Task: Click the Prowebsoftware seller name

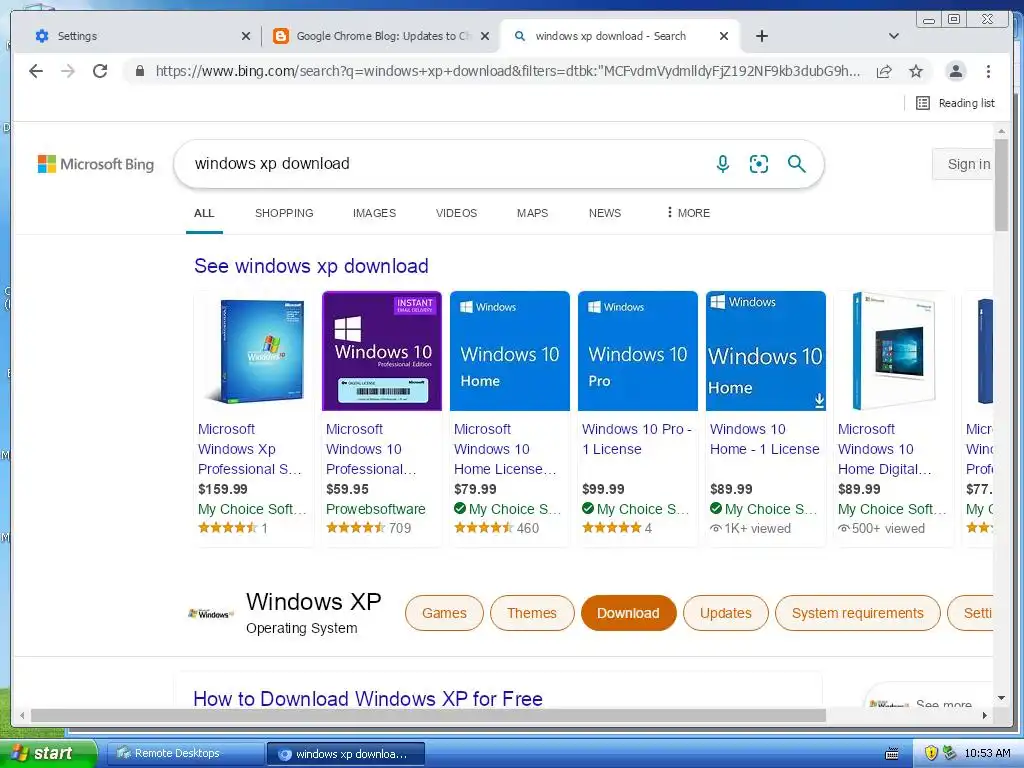Action: coord(376,509)
